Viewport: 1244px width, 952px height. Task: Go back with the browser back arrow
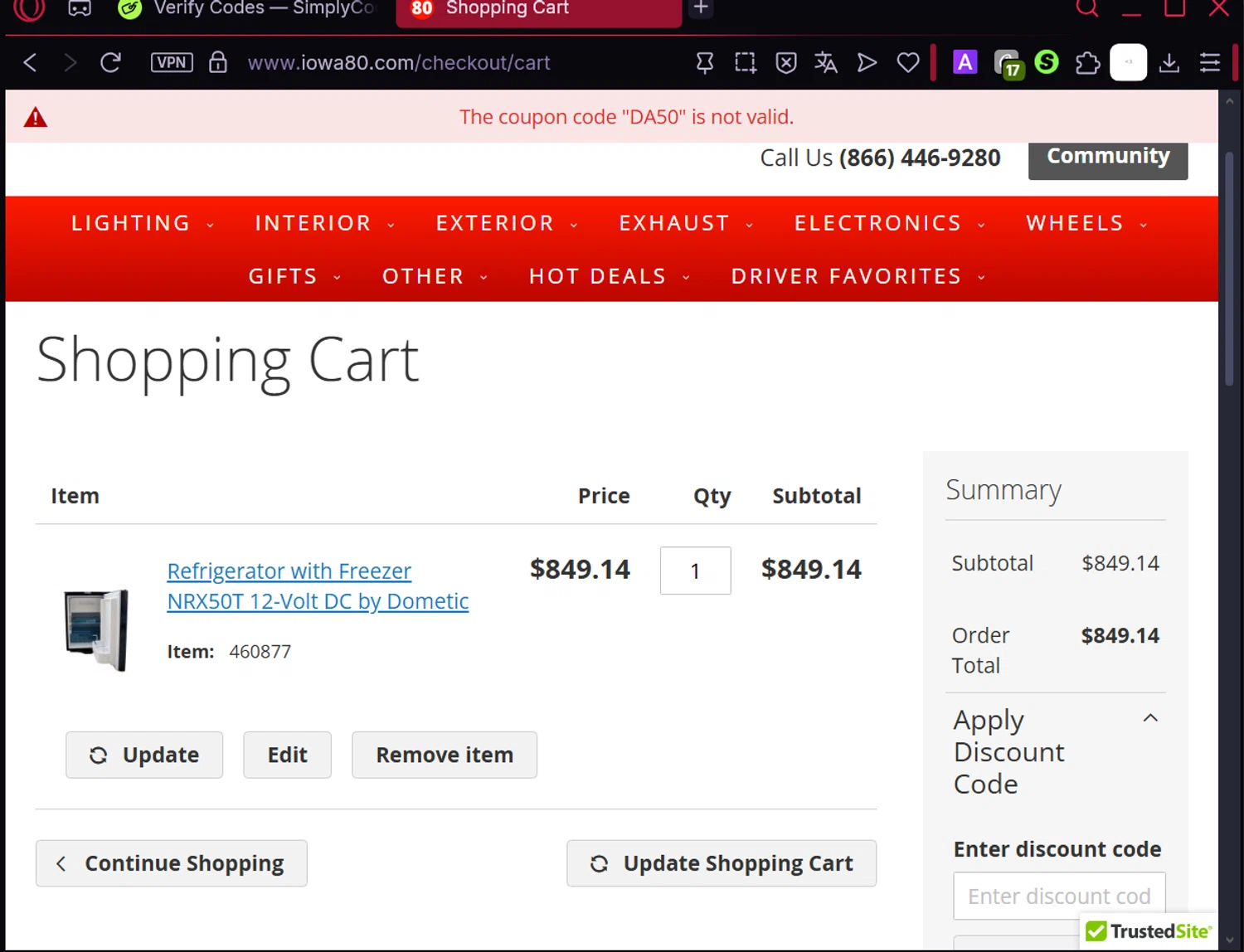point(30,62)
